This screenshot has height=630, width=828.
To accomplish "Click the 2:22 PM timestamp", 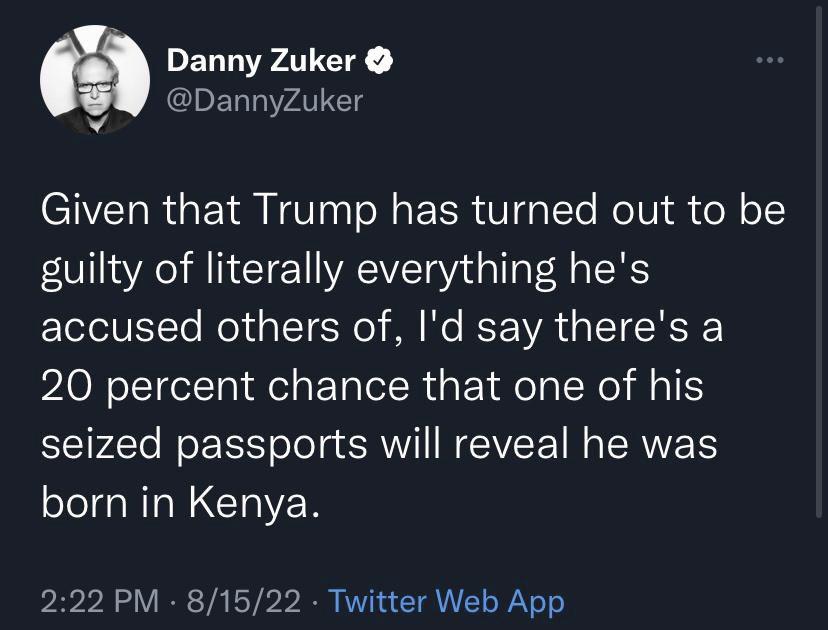I will (100, 601).
